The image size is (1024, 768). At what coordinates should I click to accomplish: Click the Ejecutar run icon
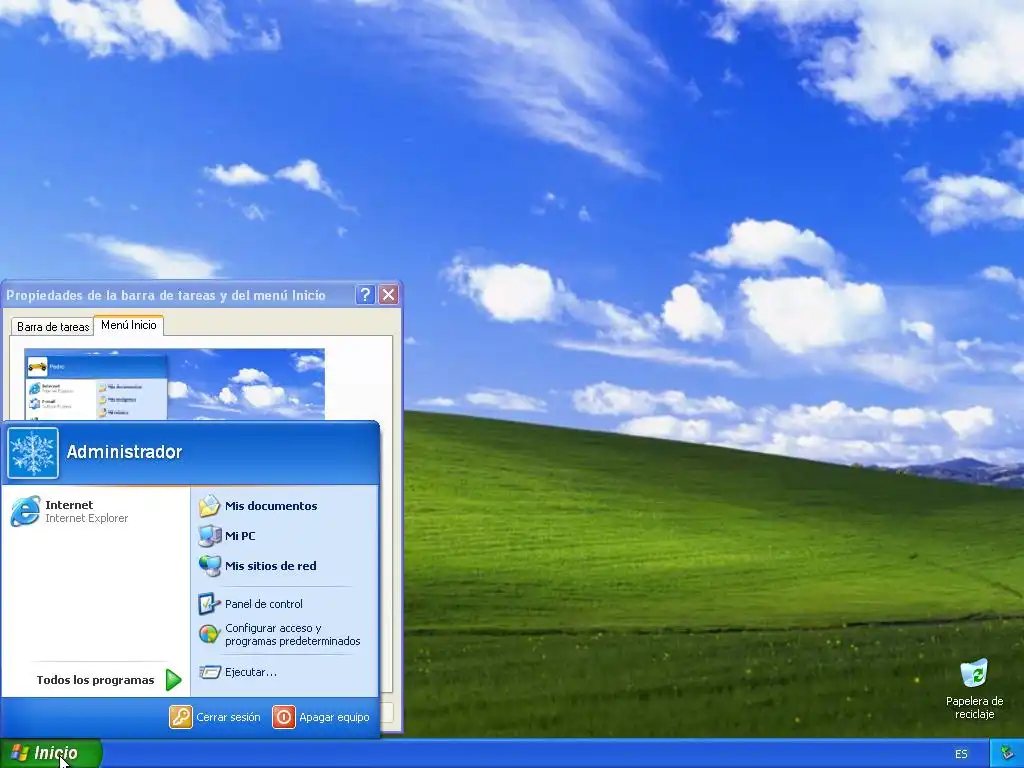[x=210, y=672]
